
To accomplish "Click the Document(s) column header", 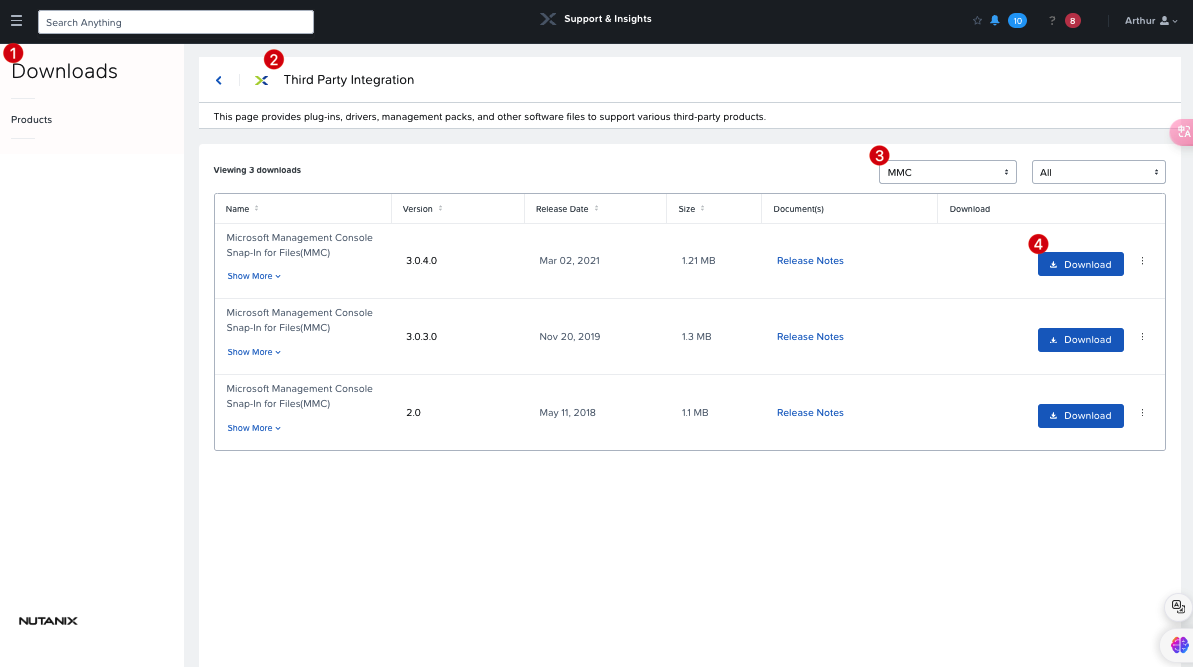I will 798,208.
